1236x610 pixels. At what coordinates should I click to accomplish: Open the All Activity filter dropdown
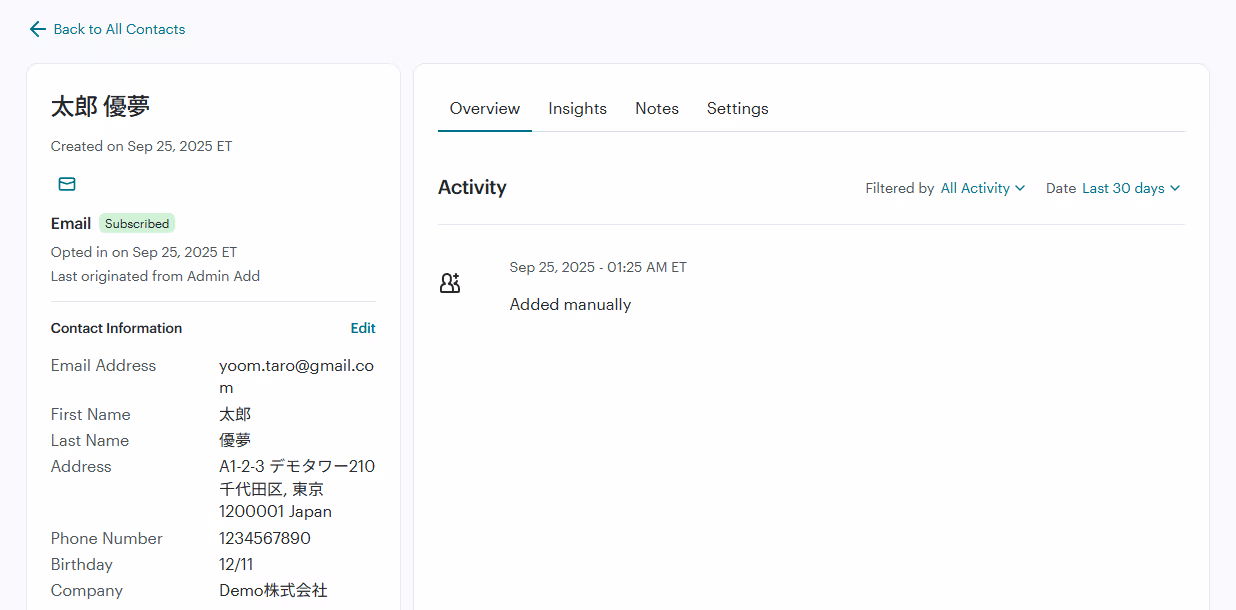tap(983, 188)
